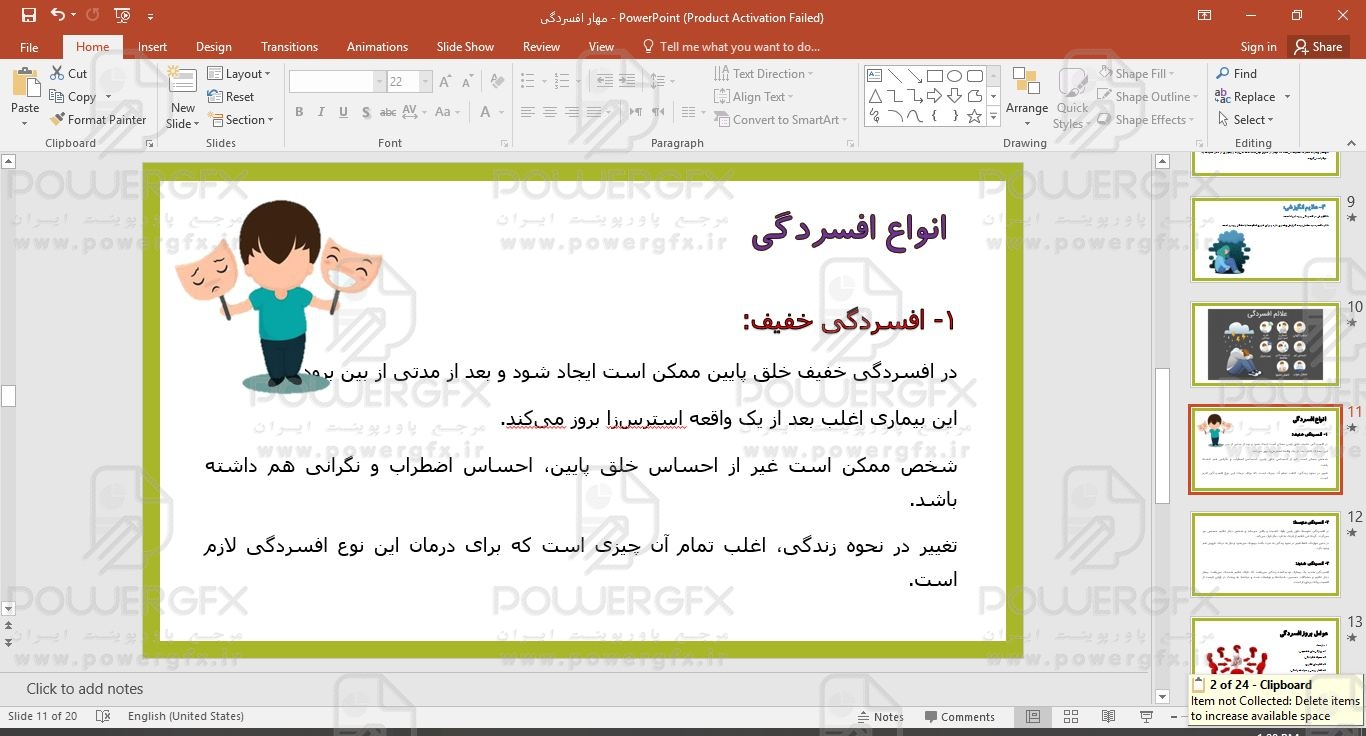Select slide 10 thumbnail in slide panel

click(x=1265, y=344)
